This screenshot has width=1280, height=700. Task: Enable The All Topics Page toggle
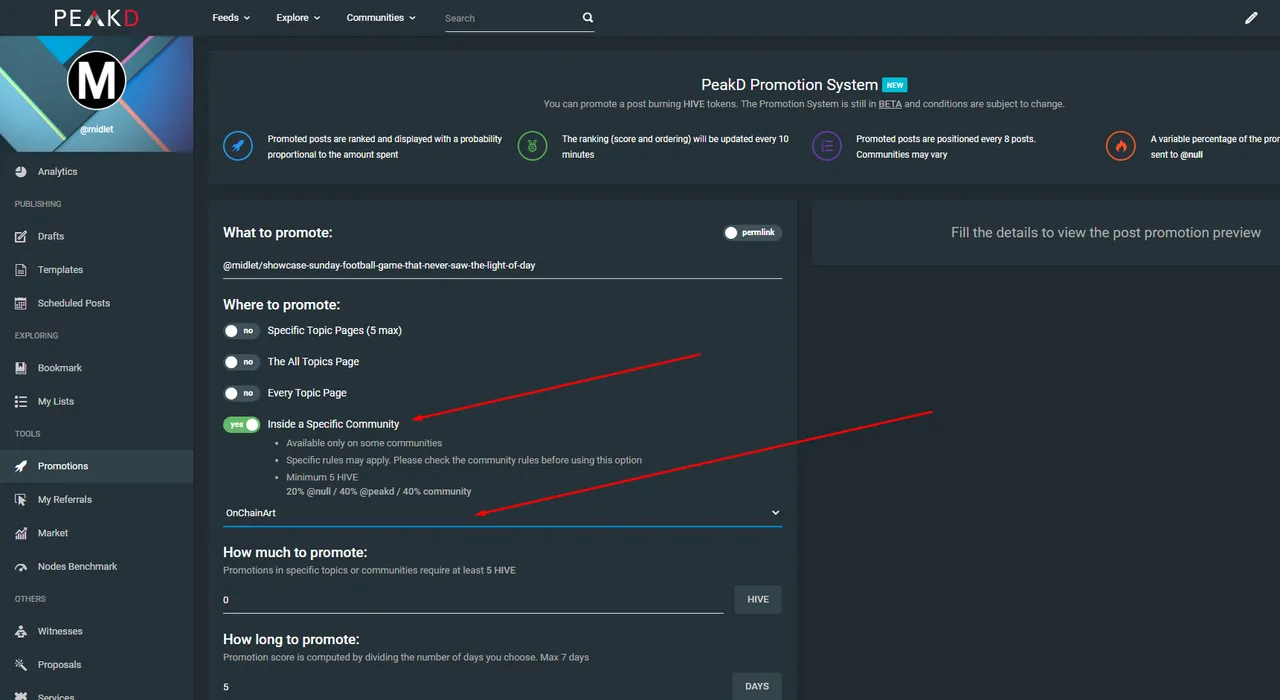(x=241, y=362)
